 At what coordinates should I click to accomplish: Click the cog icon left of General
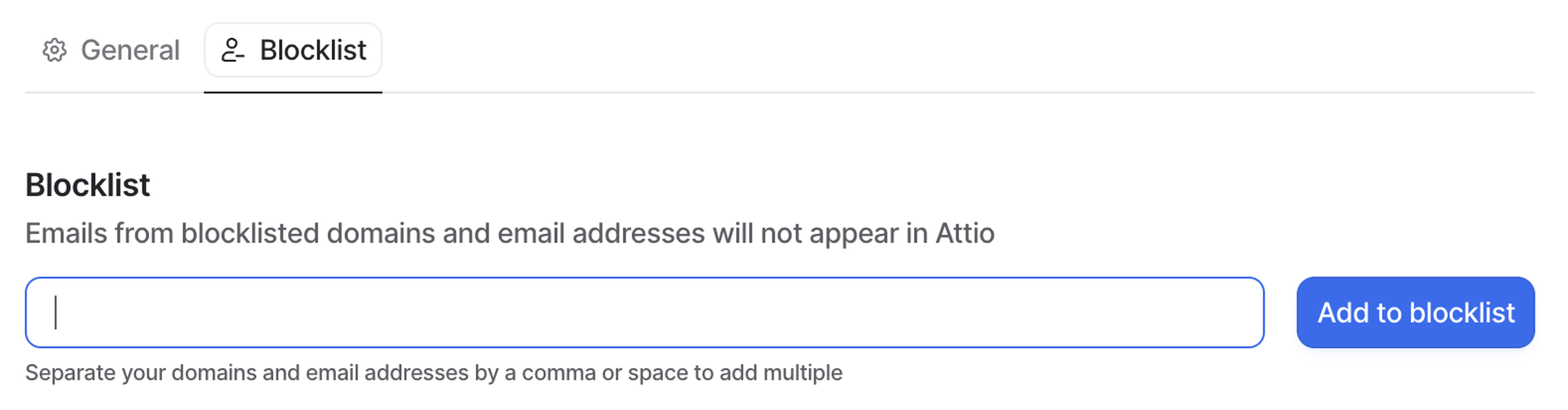(x=54, y=50)
